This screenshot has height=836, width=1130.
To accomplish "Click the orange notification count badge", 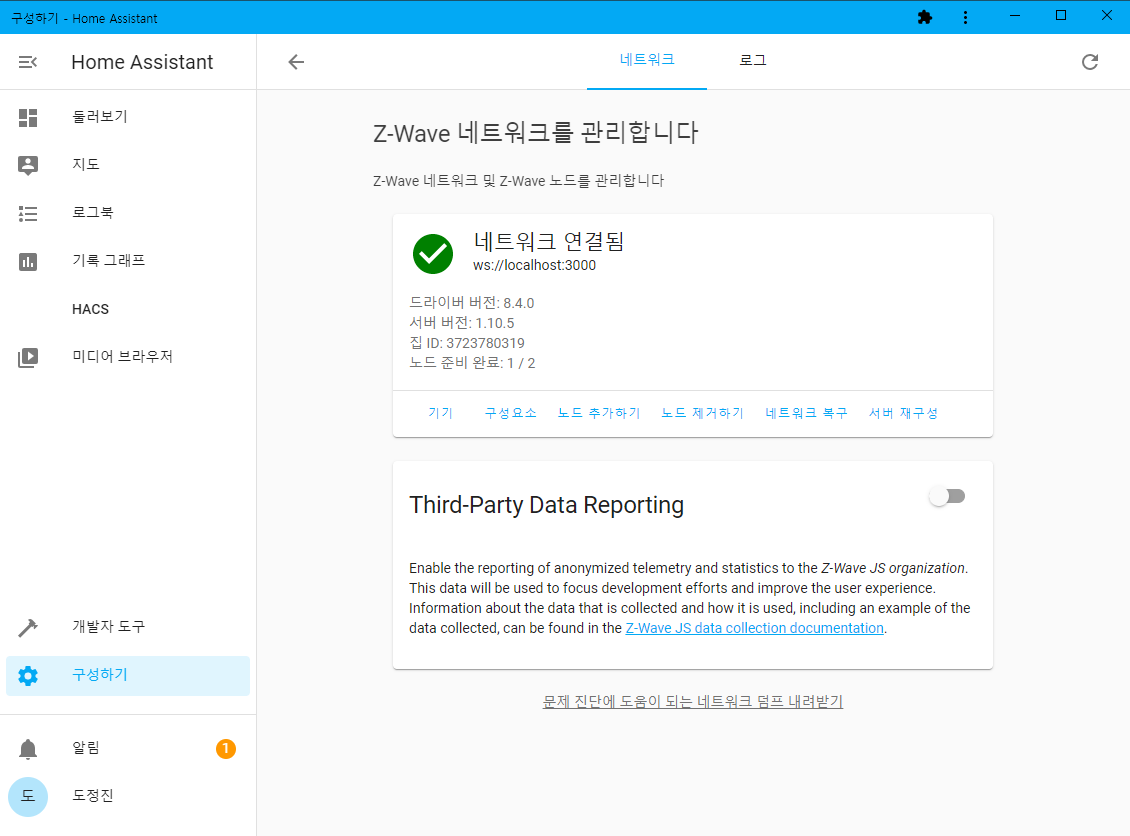I will (226, 749).
